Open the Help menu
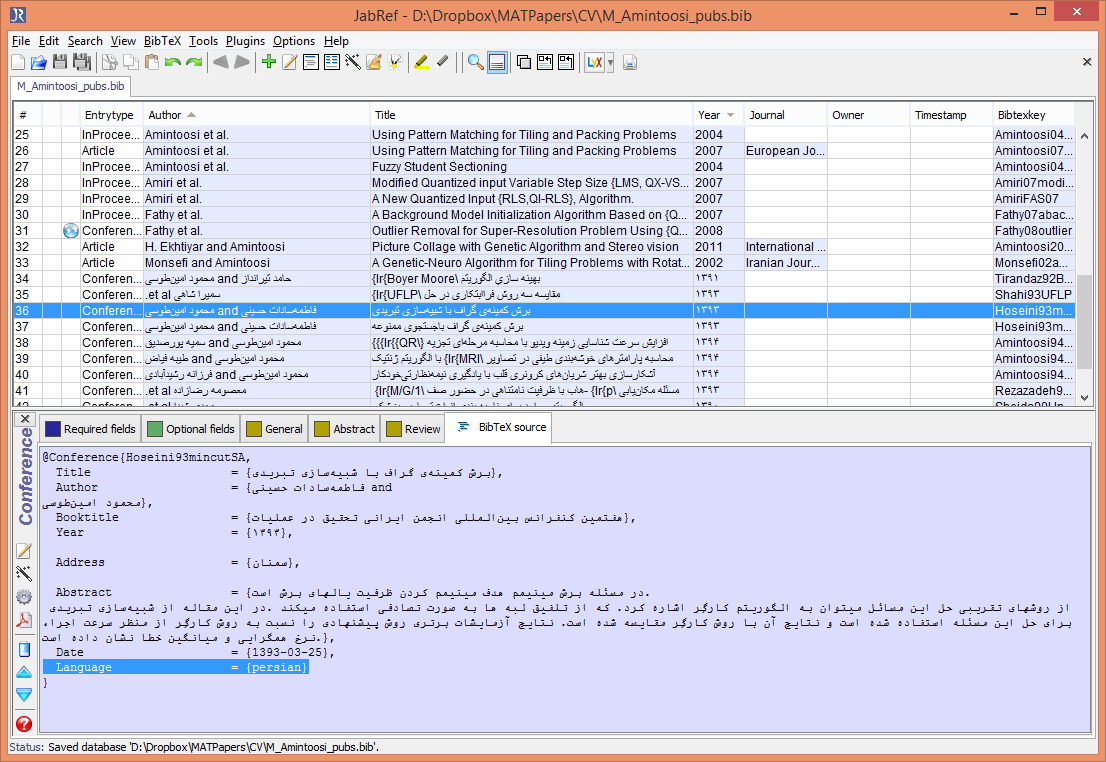 (336, 41)
